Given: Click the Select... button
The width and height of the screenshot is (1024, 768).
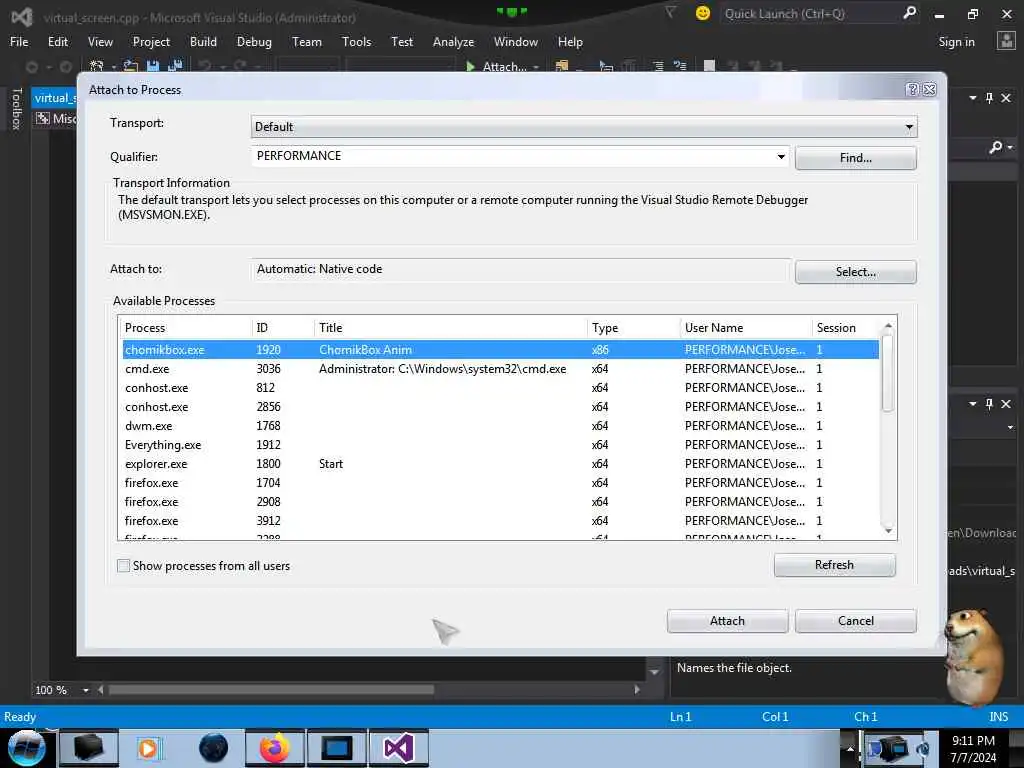Looking at the screenshot, I should click(856, 272).
